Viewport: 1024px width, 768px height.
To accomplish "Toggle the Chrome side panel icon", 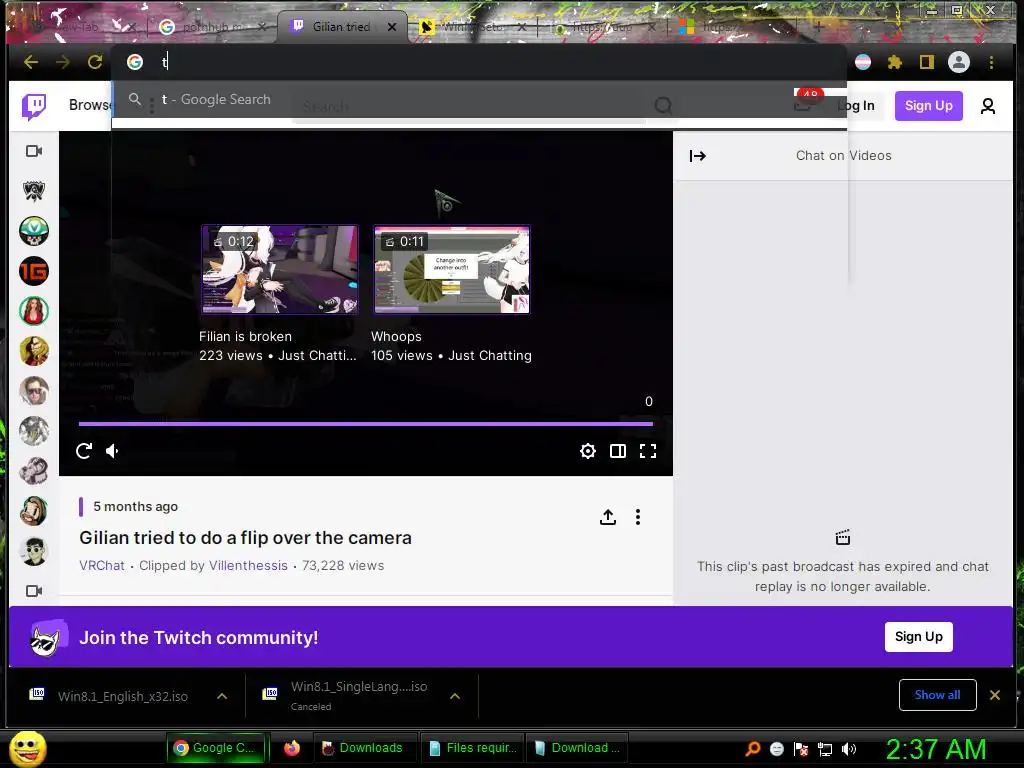I will pos(927,62).
